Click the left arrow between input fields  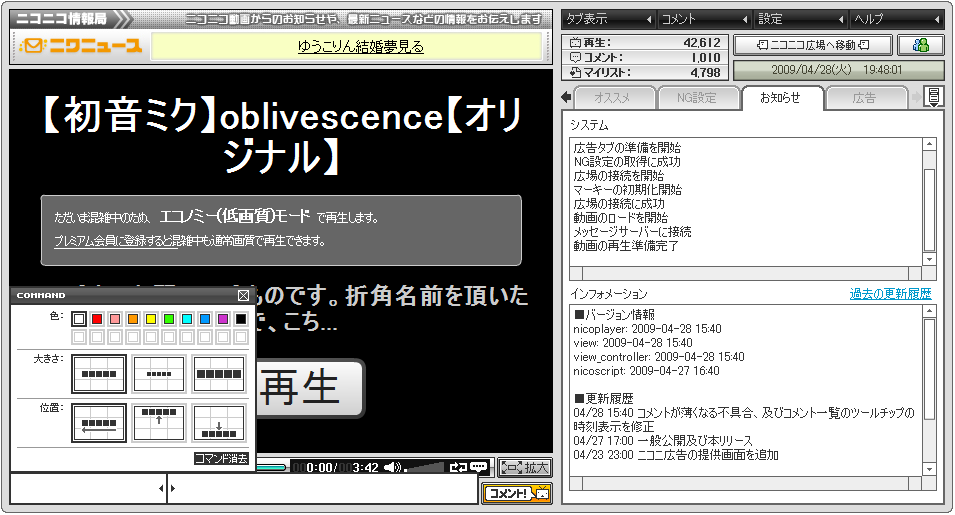pyautogui.click(x=161, y=488)
